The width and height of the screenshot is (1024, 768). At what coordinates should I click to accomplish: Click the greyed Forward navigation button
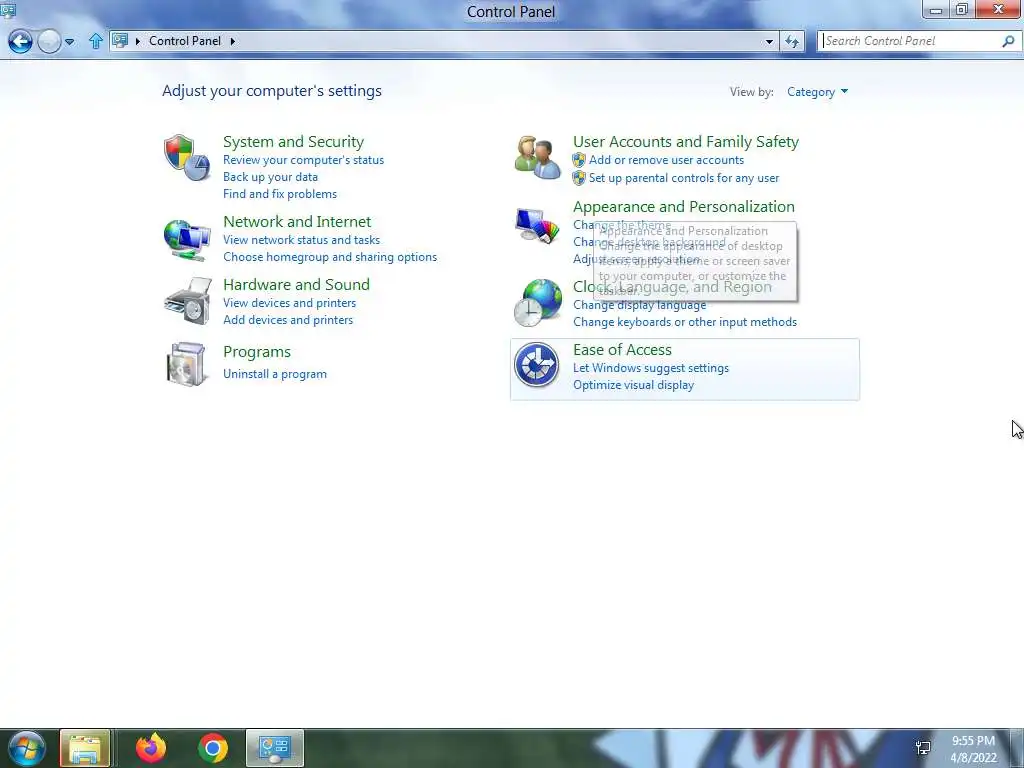click(x=49, y=41)
